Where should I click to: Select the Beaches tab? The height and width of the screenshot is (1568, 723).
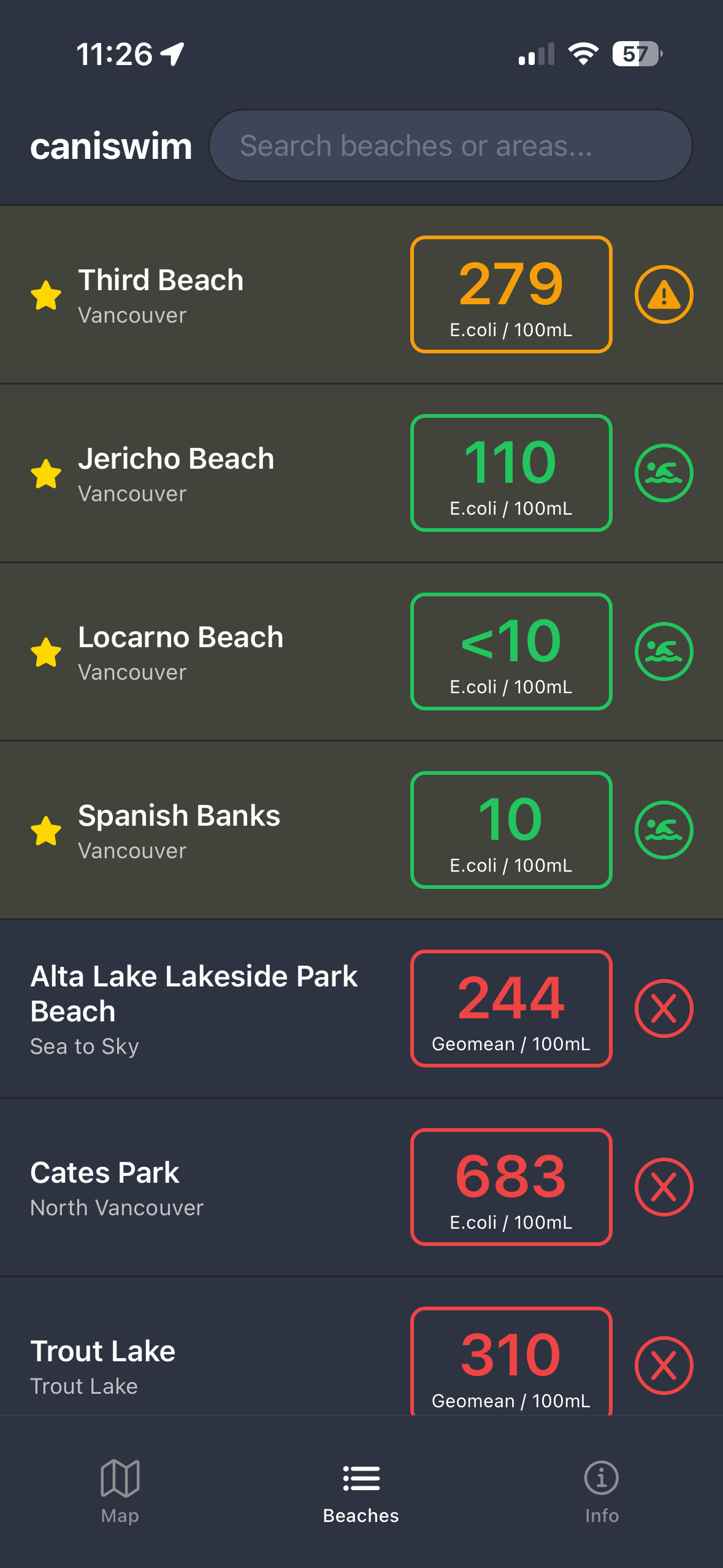click(361, 1491)
